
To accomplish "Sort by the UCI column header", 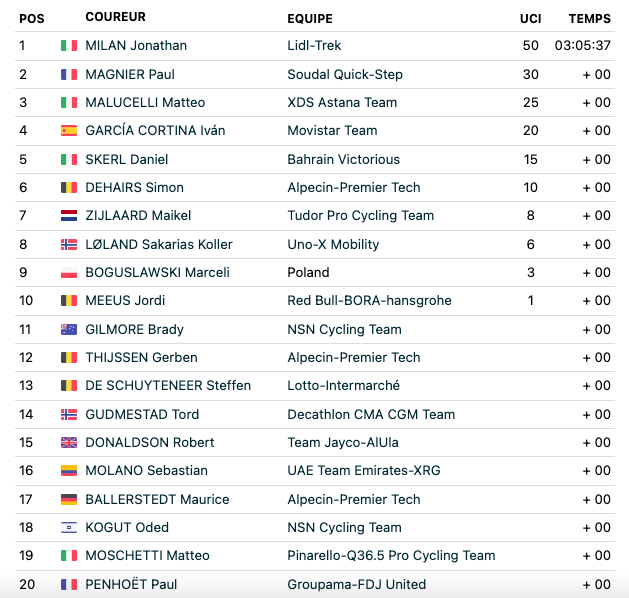I will (x=530, y=19).
